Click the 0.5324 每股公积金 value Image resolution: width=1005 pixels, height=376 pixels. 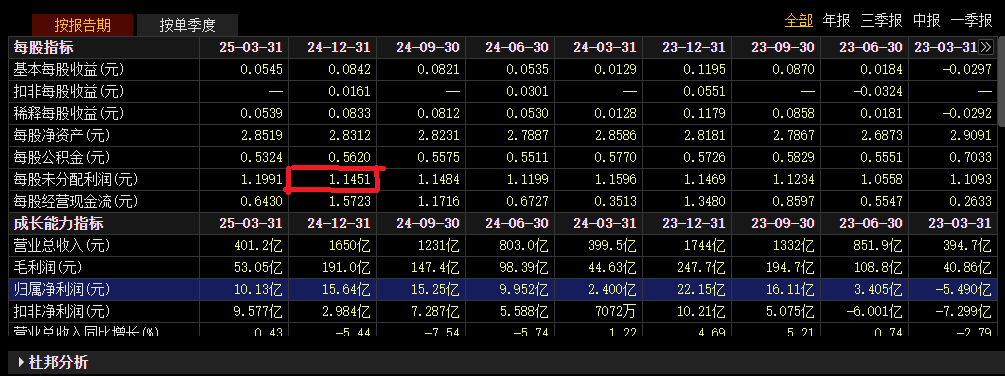click(262, 158)
